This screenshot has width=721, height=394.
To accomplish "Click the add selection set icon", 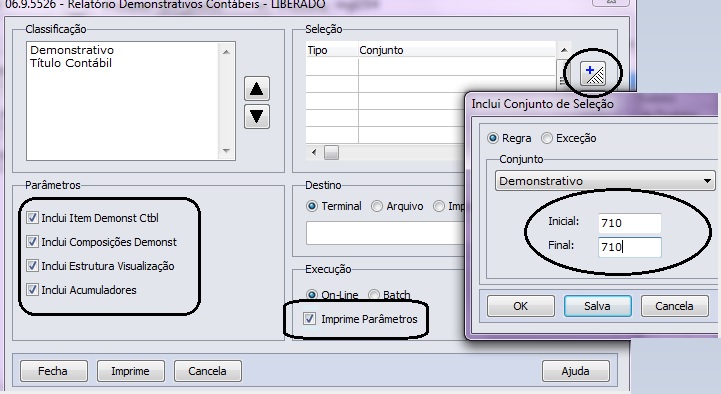I will (593, 73).
